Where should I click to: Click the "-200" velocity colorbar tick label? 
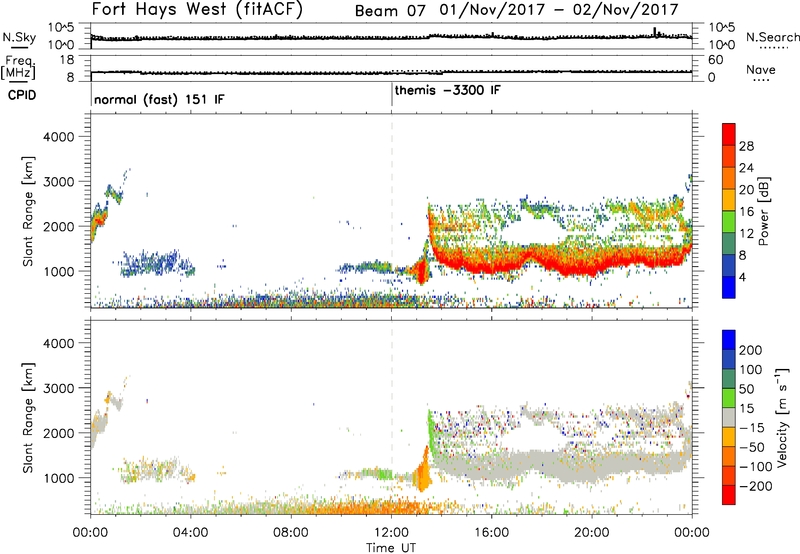(755, 486)
